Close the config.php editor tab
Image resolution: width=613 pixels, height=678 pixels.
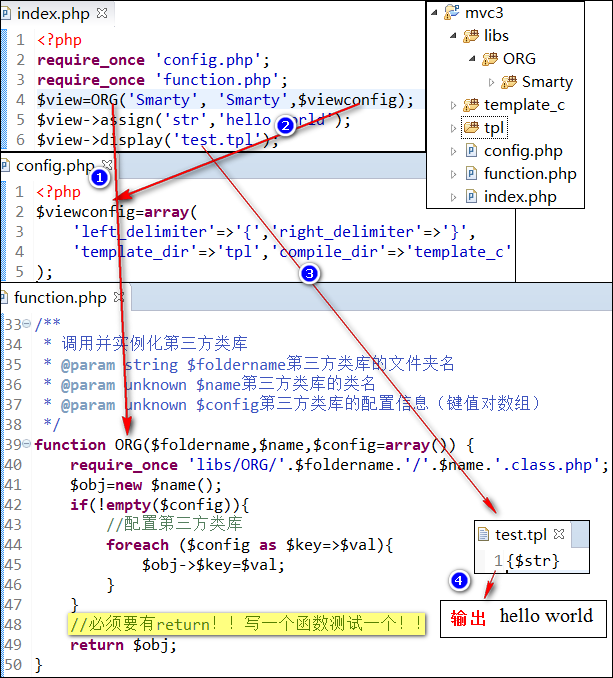pyautogui.click(x=107, y=165)
